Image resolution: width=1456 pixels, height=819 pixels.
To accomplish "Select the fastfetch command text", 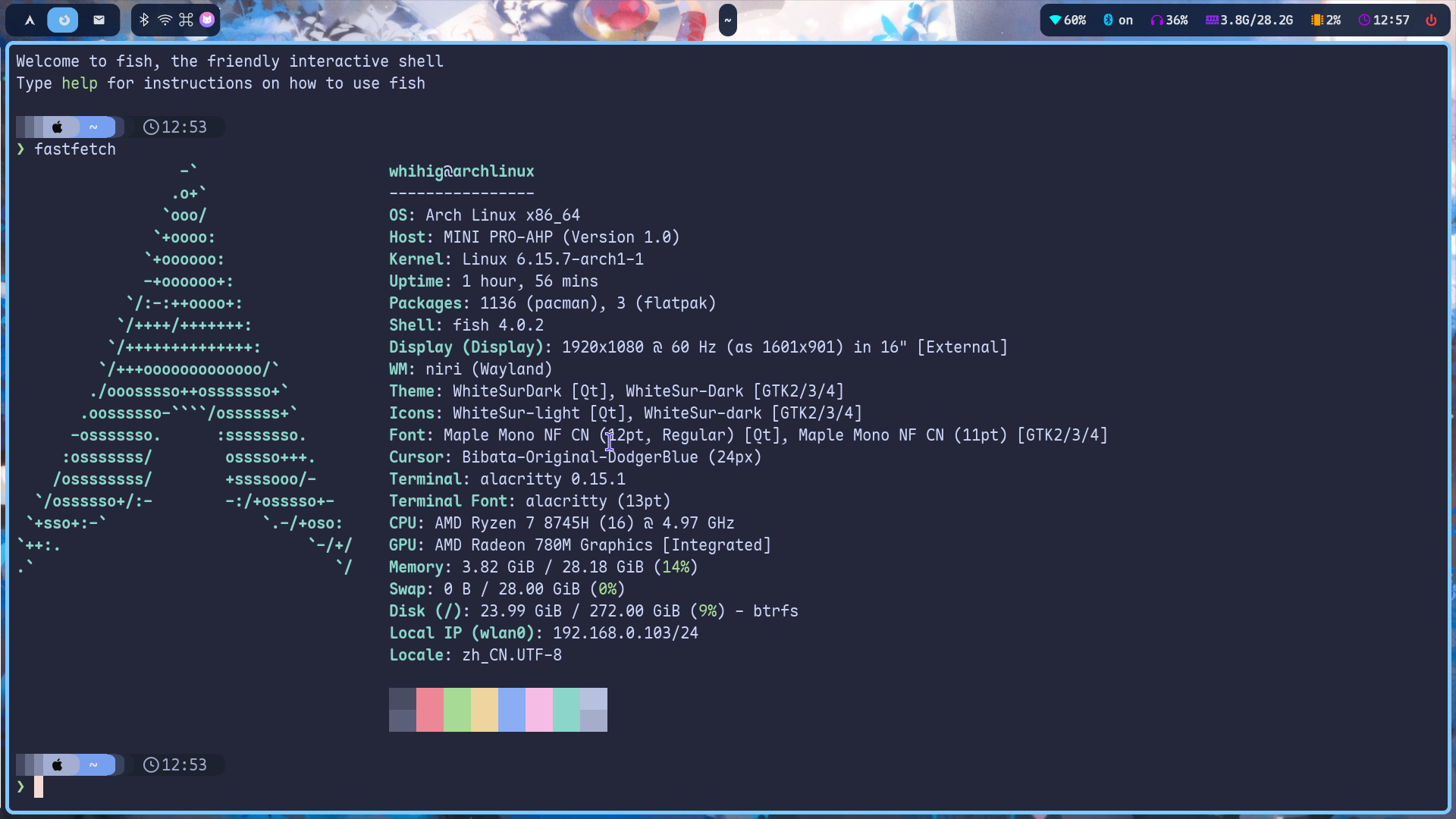I will point(75,149).
